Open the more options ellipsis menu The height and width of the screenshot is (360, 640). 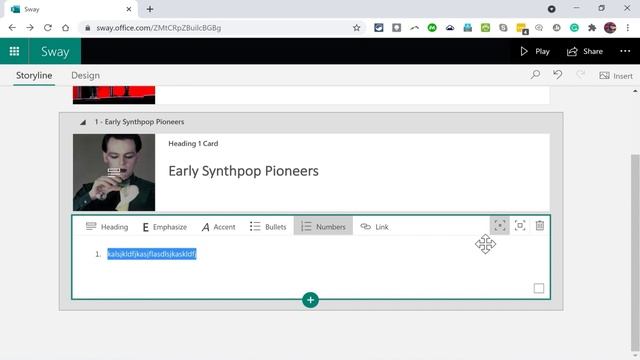pyautogui.click(x=625, y=51)
